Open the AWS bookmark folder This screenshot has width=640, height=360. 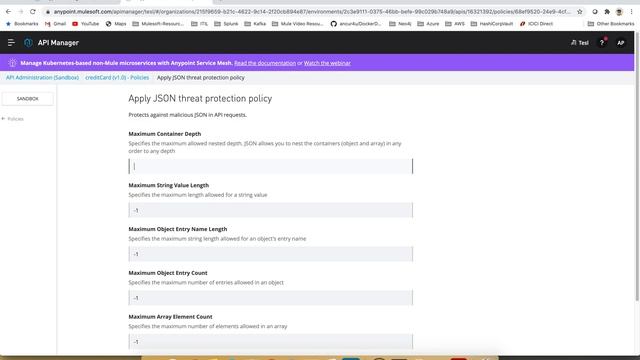pos(455,24)
